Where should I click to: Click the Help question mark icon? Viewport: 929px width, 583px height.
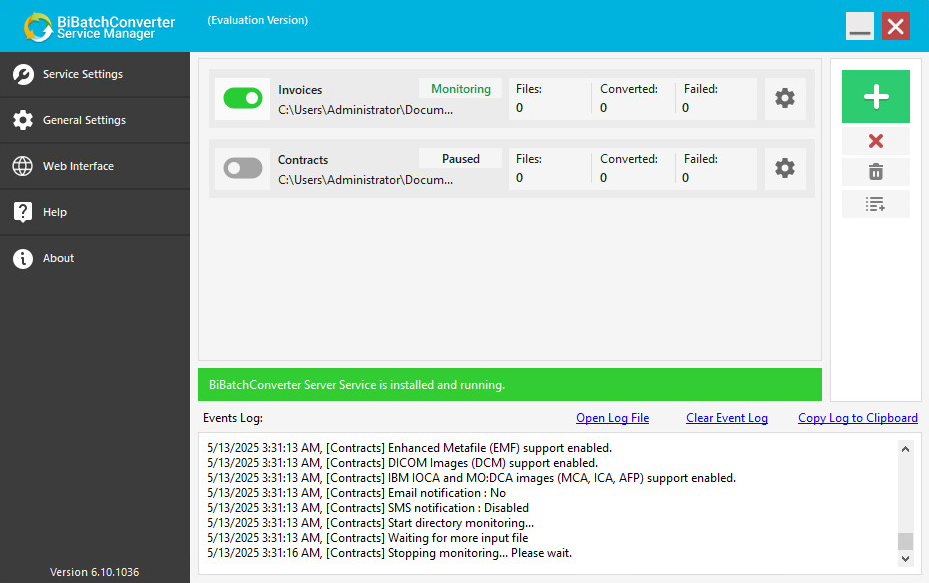23,212
